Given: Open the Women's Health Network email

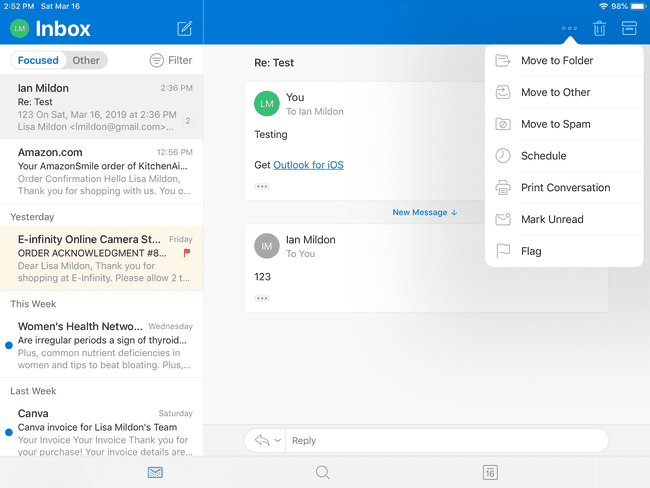Looking at the screenshot, I should [x=102, y=345].
